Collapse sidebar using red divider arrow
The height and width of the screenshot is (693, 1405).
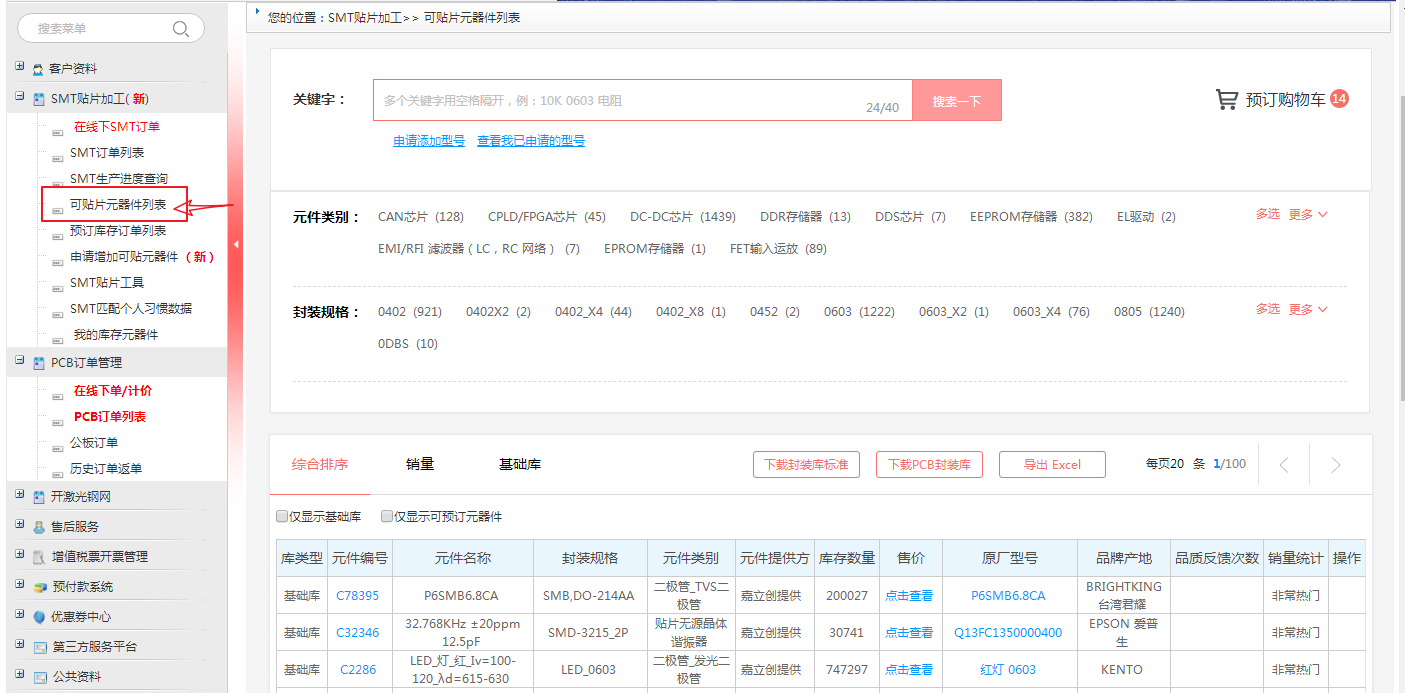tap(236, 244)
